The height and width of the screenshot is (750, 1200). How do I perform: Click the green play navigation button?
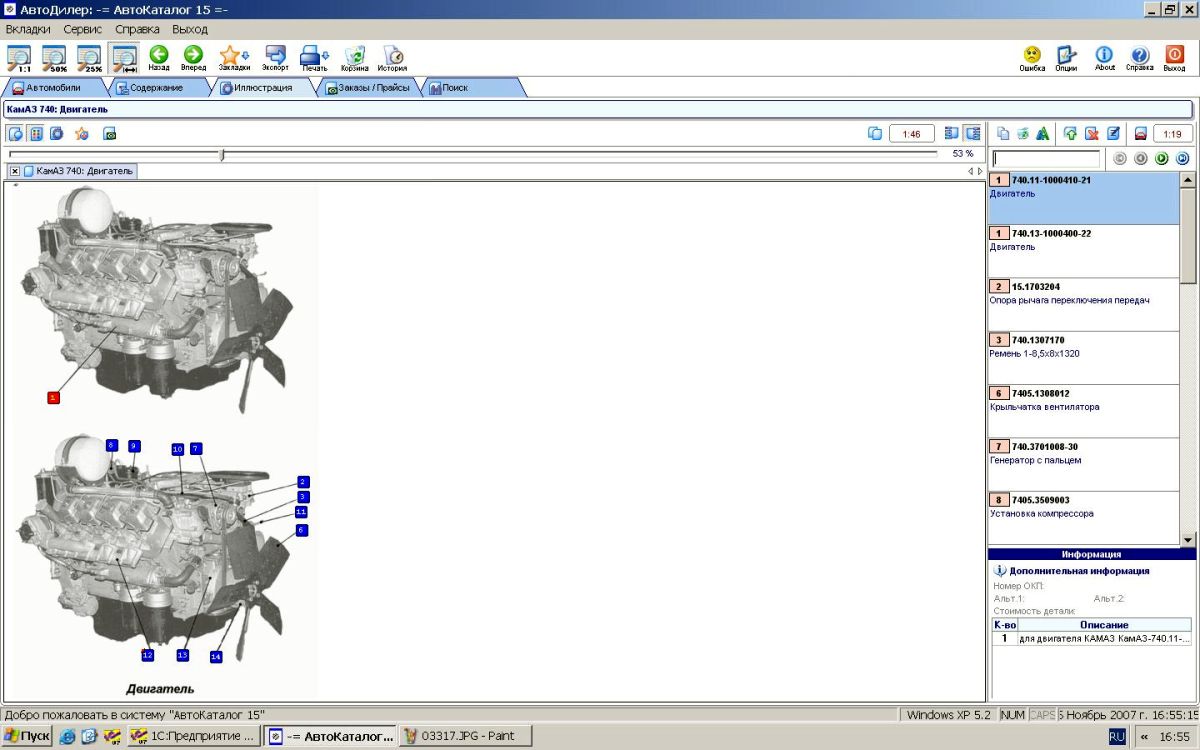point(1161,158)
